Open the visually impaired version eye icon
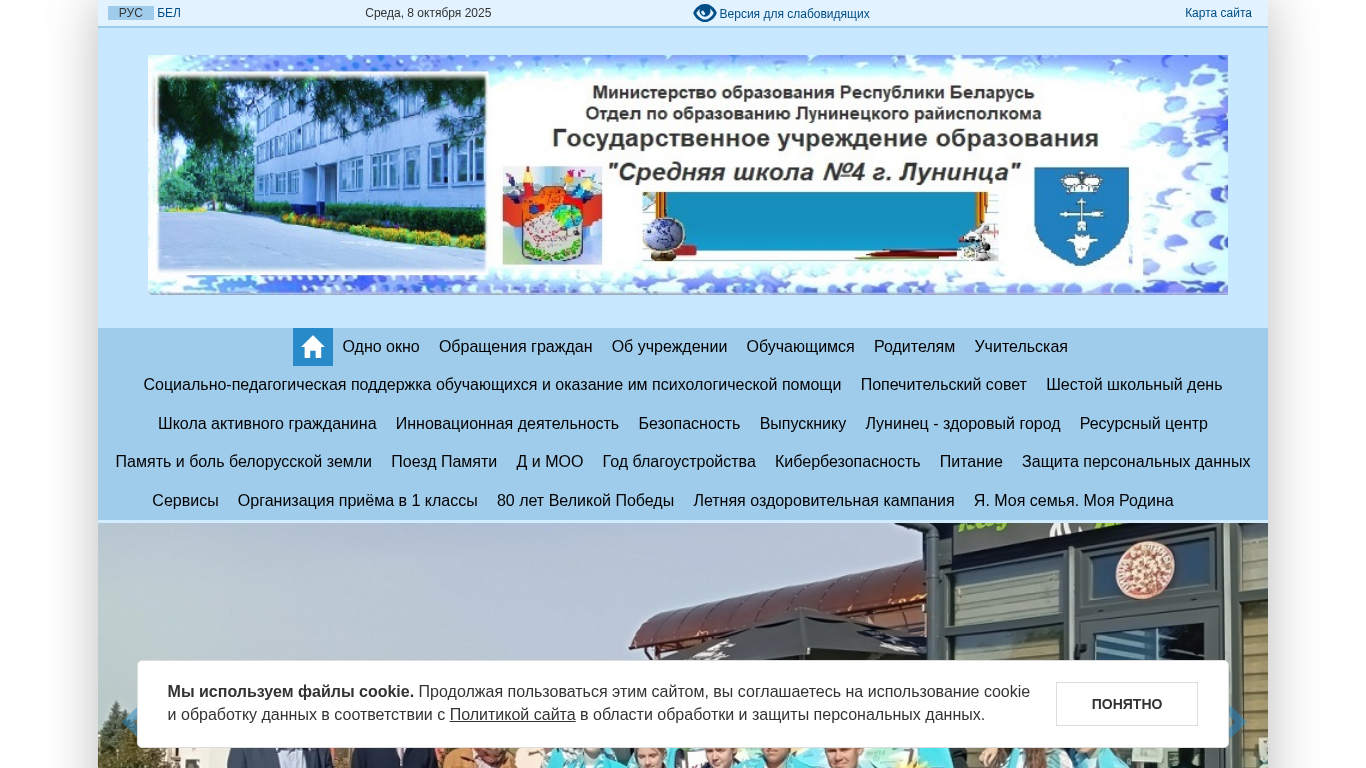This screenshot has height=768, width=1366. pos(705,13)
